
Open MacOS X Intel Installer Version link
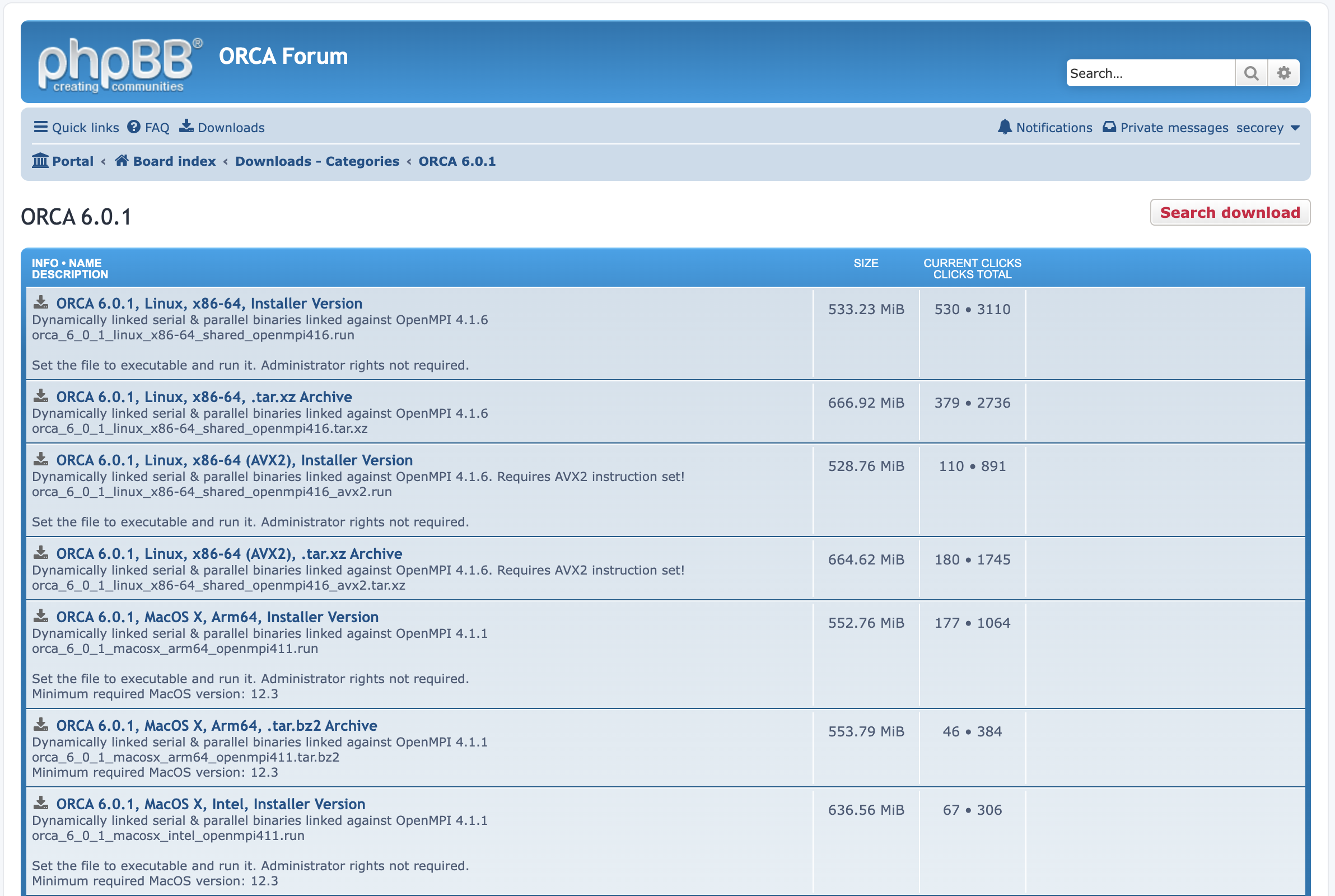[210, 804]
